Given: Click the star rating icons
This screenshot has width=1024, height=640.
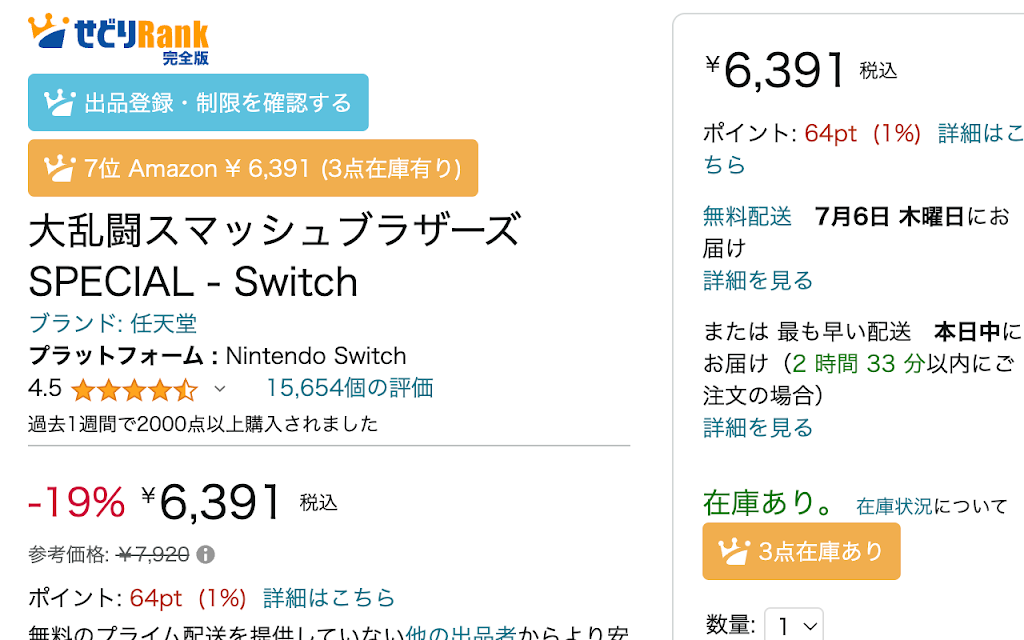Looking at the screenshot, I should (x=134, y=389).
